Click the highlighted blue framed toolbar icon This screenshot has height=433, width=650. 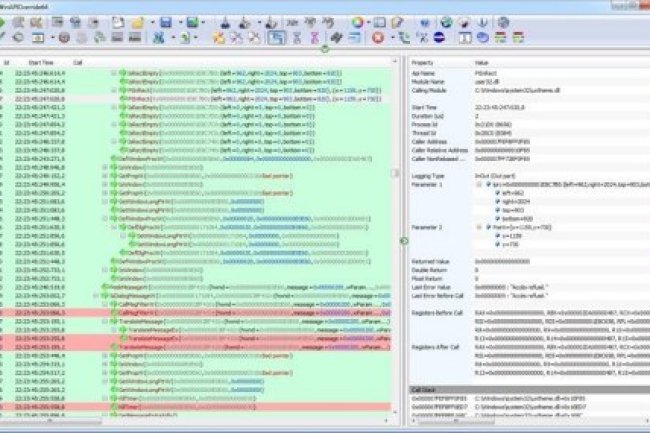[x=274, y=38]
